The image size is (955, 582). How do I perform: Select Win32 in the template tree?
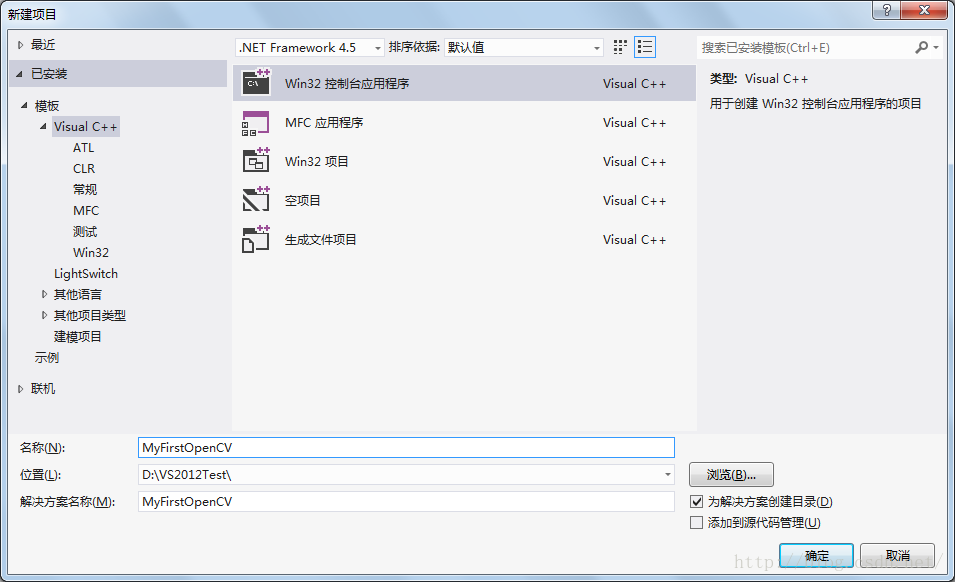91,253
